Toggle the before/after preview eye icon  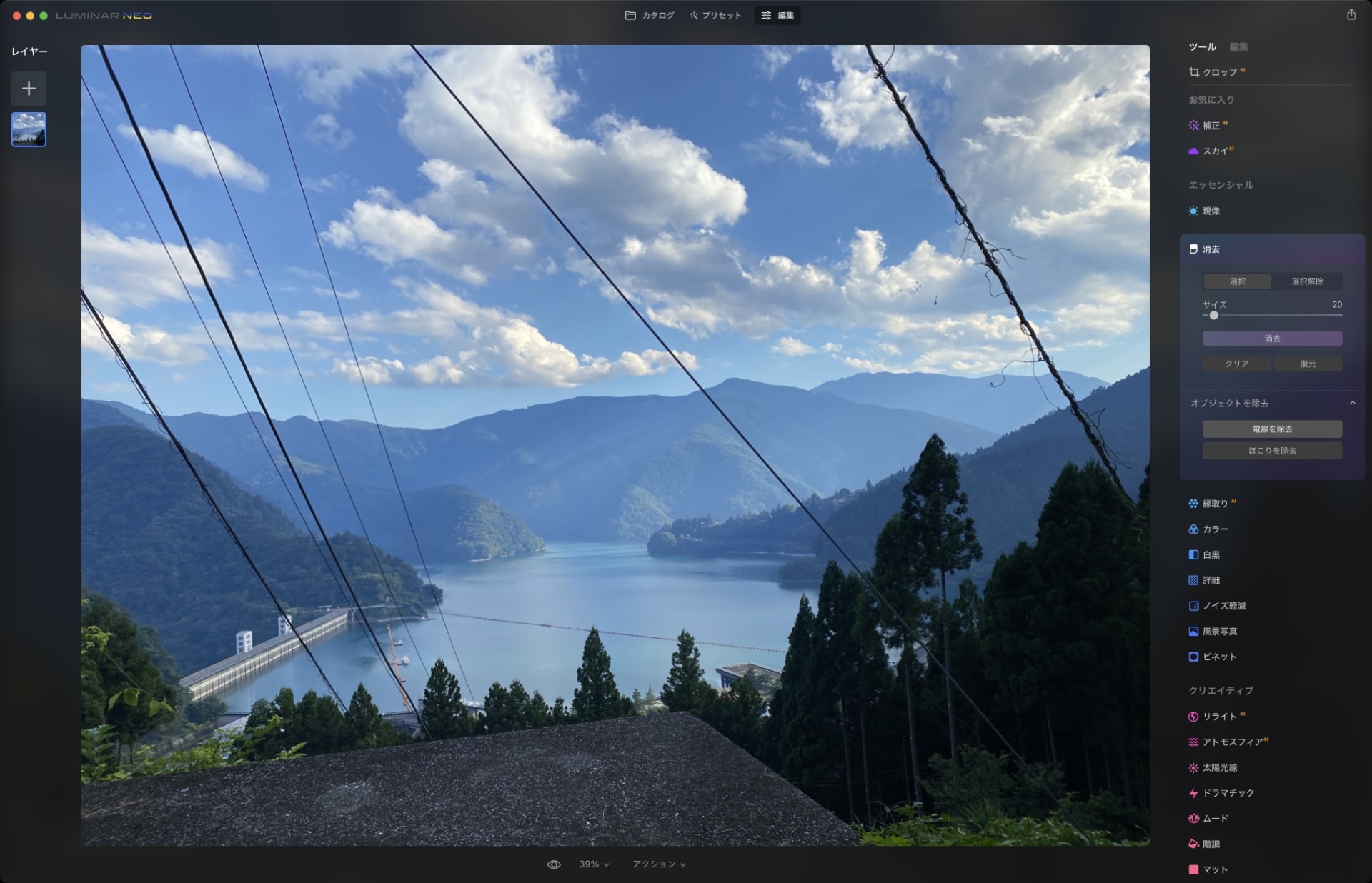click(x=554, y=864)
